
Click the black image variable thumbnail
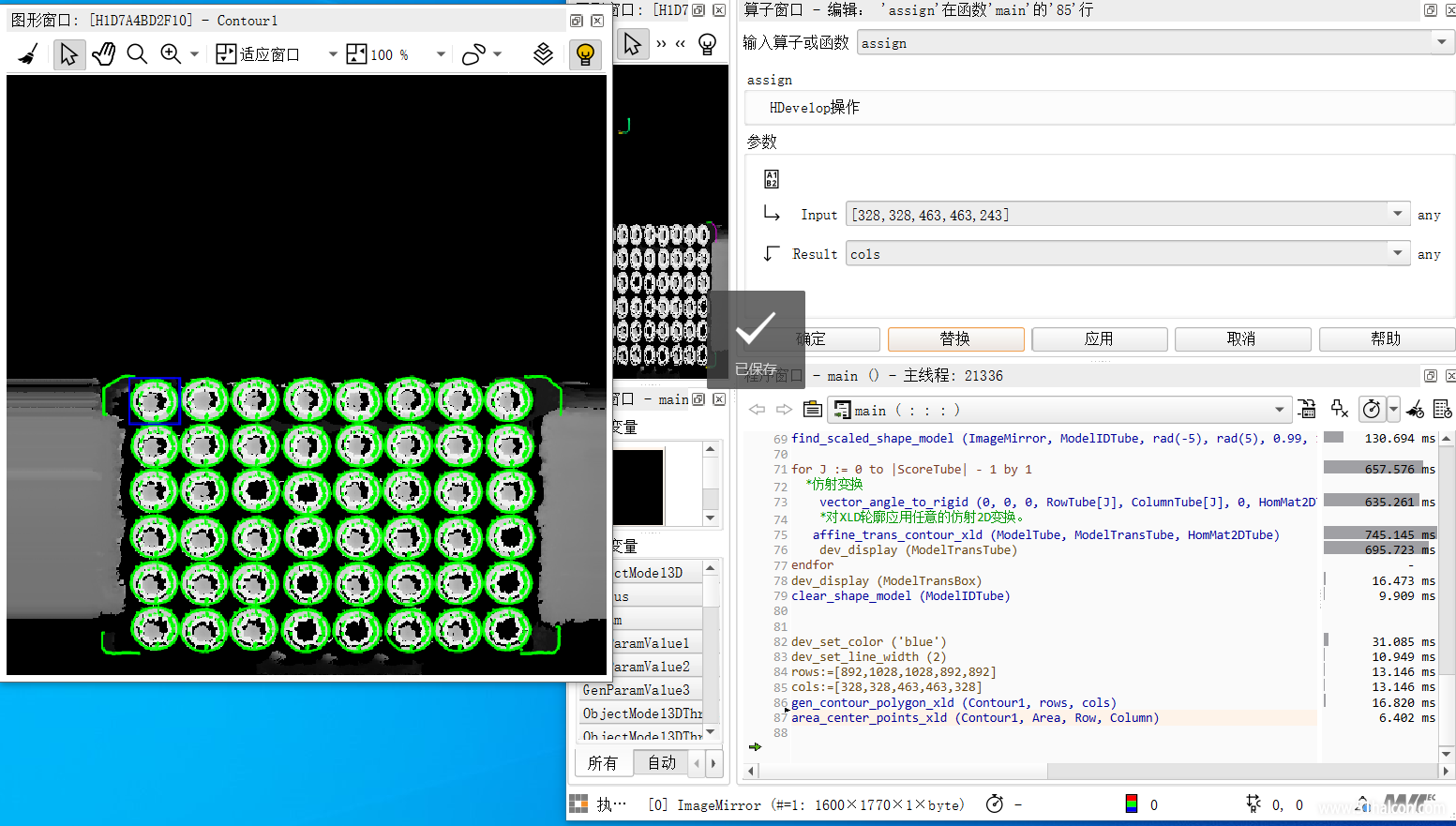point(638,487)
